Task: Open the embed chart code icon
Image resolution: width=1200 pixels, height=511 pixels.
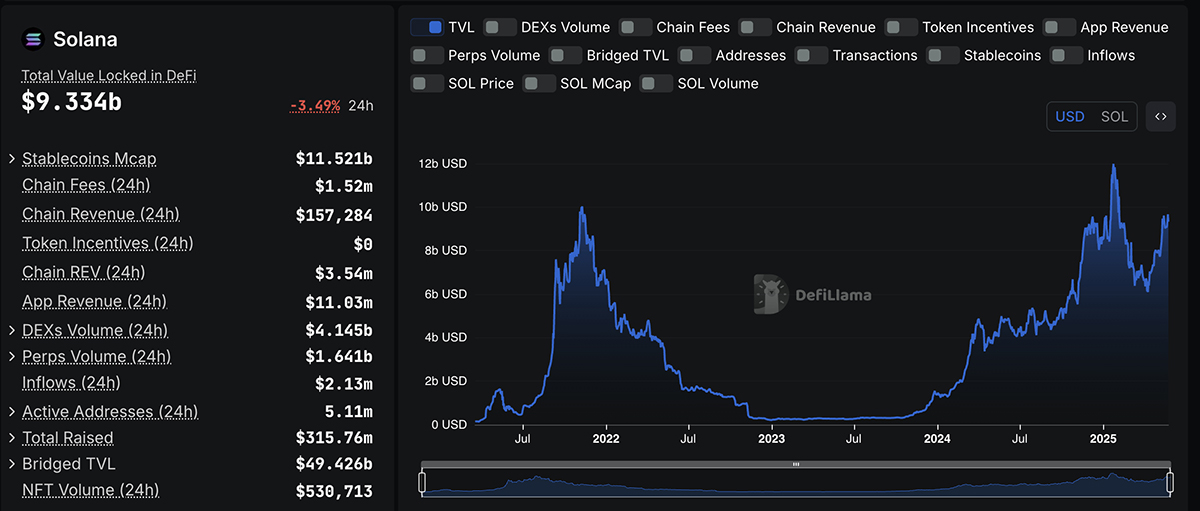Action: click(1161, 116)
